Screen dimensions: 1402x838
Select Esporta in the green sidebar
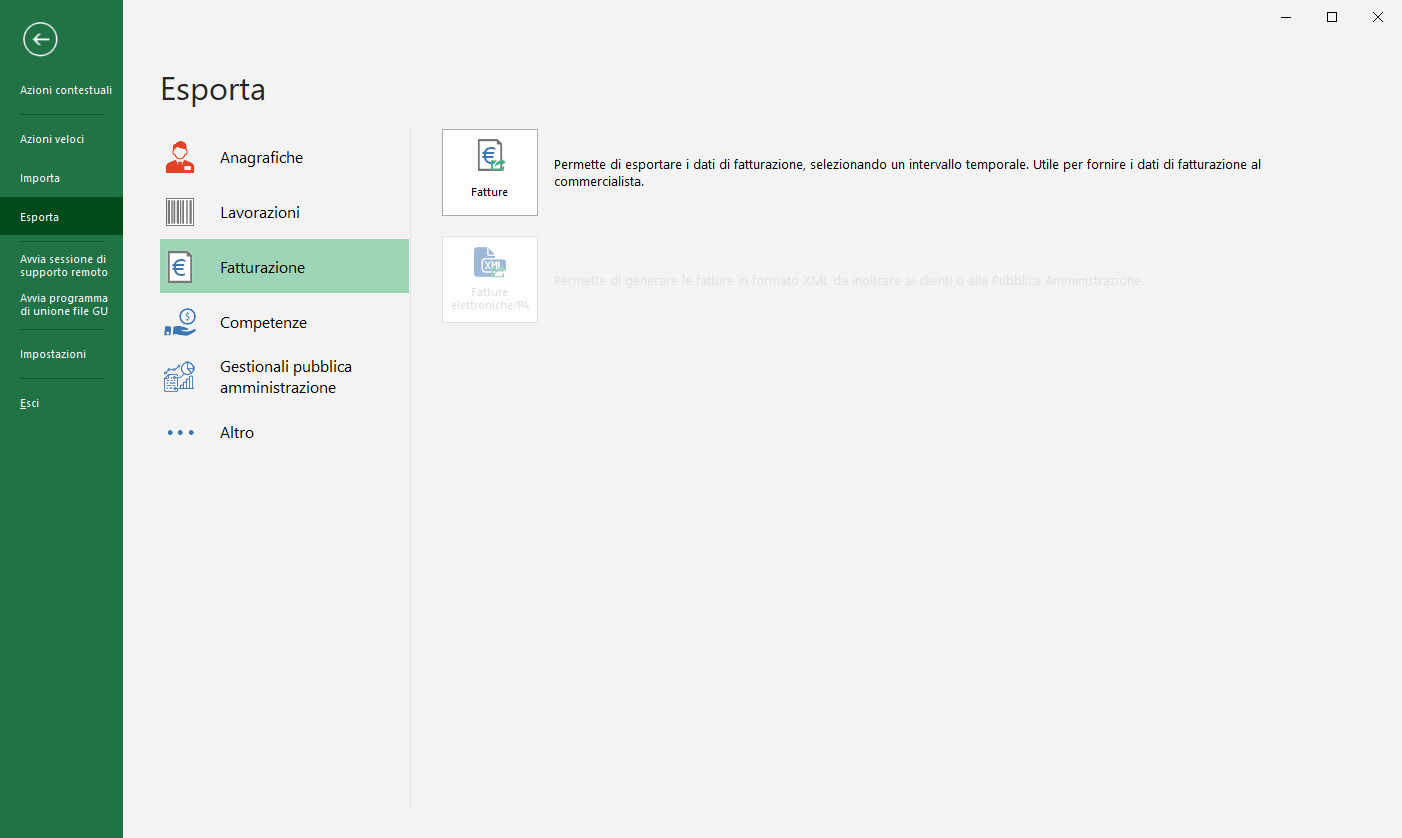(x=40, y=217)
